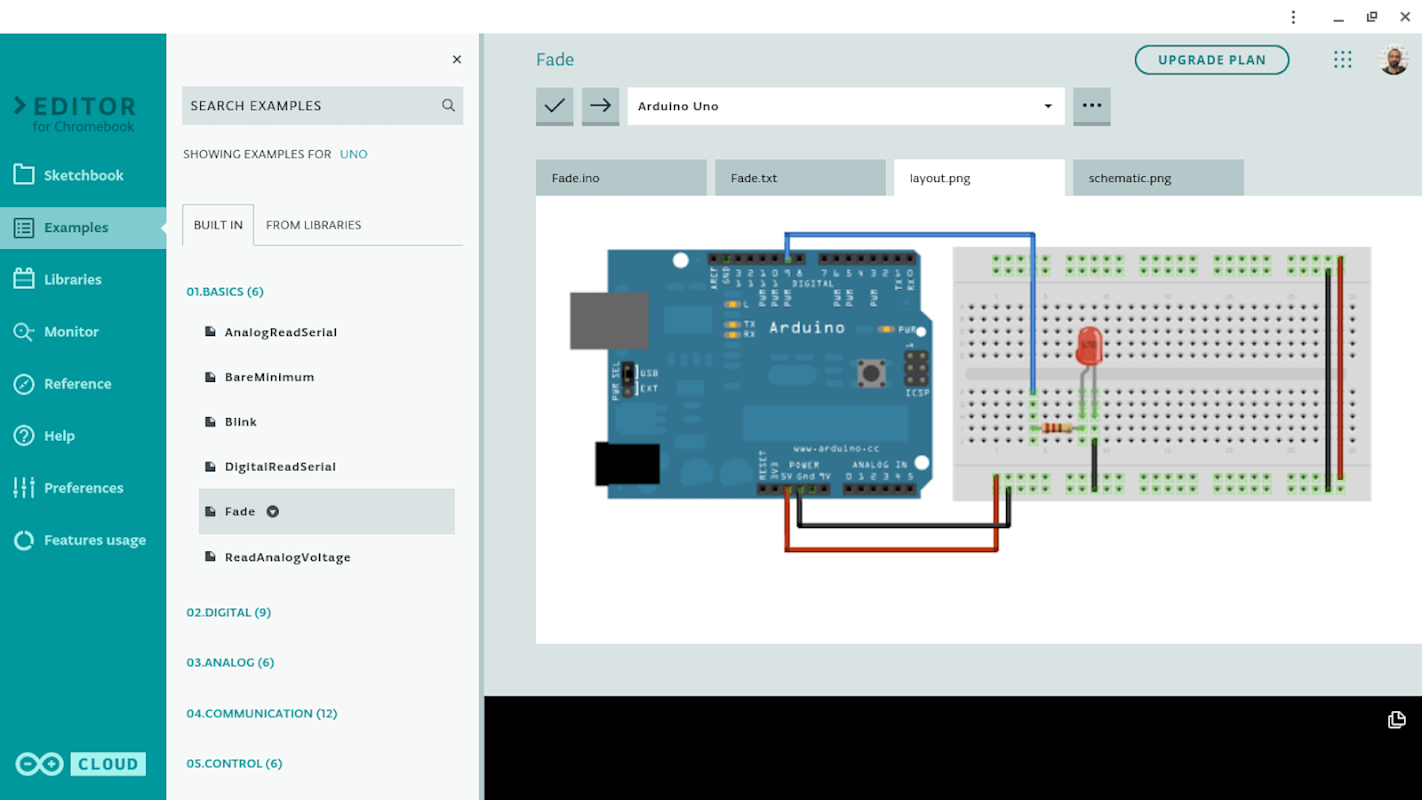Expand the Arduino Uno board dropdown
The width and height of the screenshot is (1422, 800).
1047,106
